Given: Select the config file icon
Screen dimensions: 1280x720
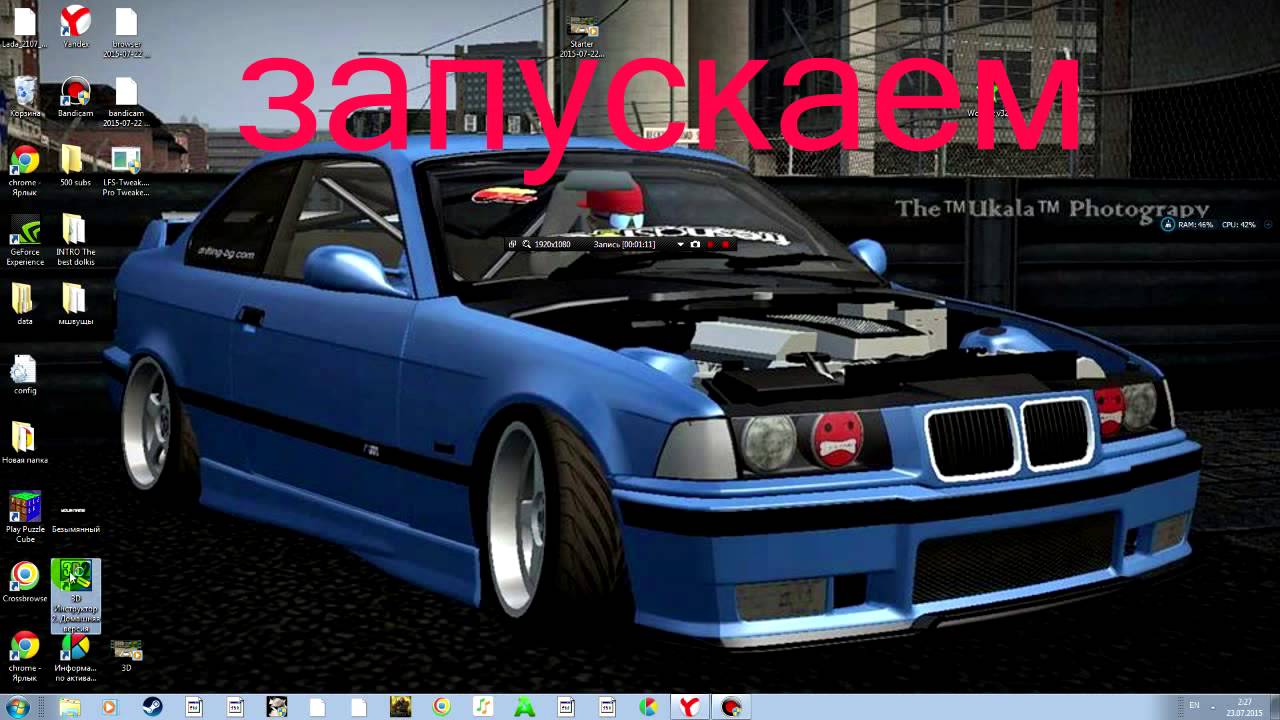Looking at the screenshot, I should coord(24,374).
